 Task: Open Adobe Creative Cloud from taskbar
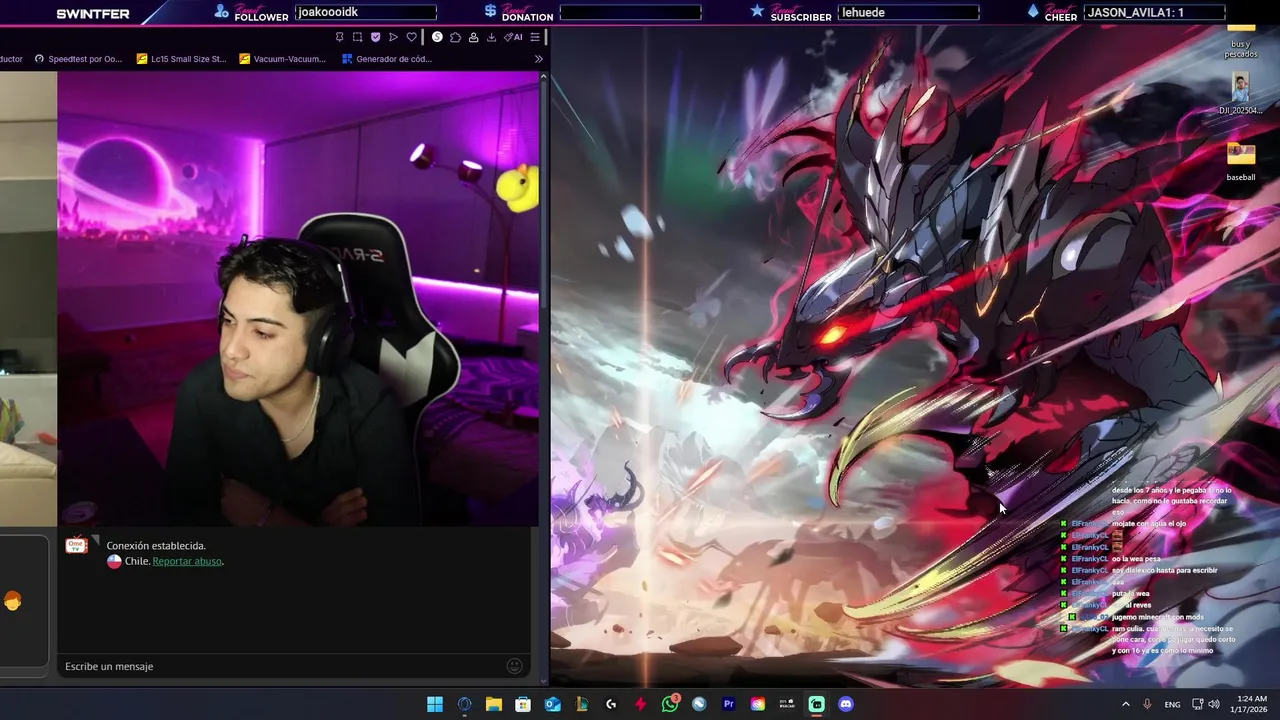(758, 704)
